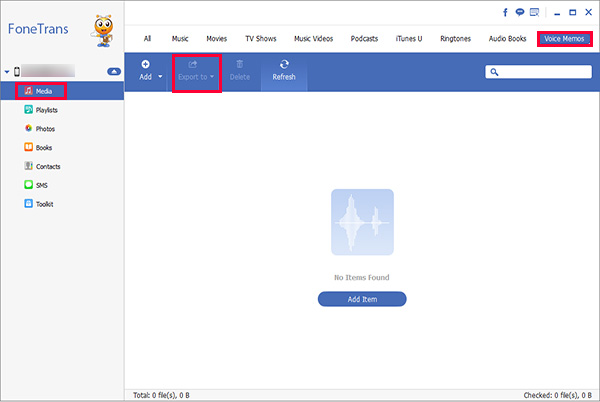The height and width of the screenshot is (402, 600).
Task: Expand the Add dropdown arrow
Action: click(160, 76)
